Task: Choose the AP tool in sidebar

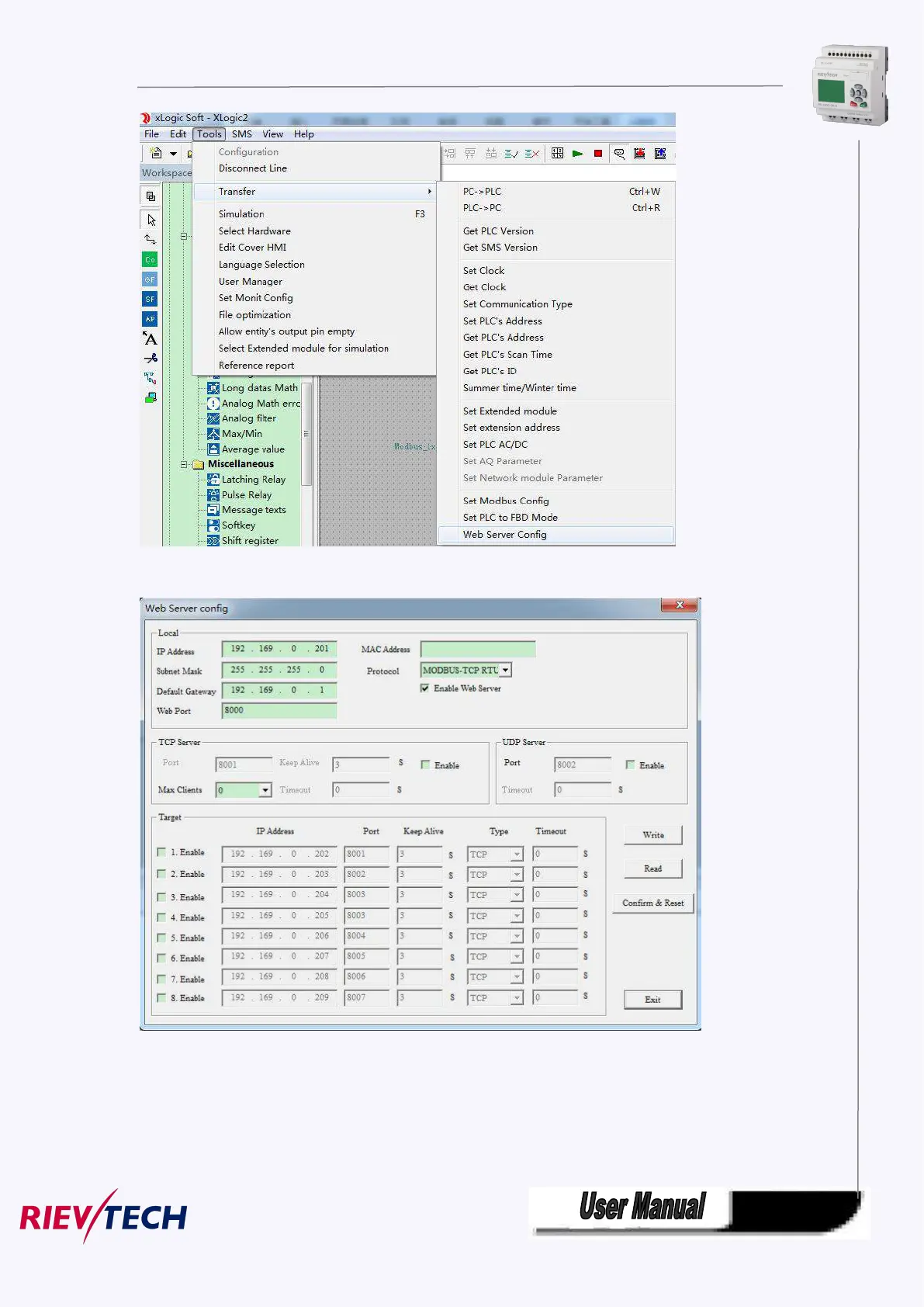Action: [151, 319]
